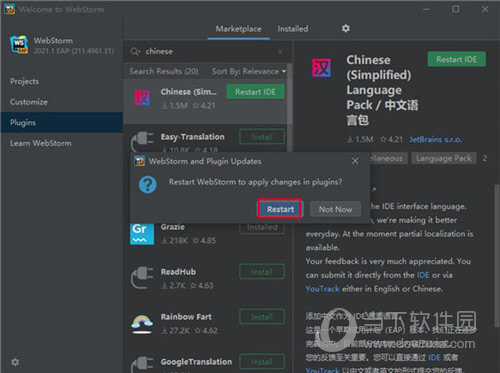Click the question mark icon in the dialog
Screen dimensions: 500x373
[x=148, y=184]
